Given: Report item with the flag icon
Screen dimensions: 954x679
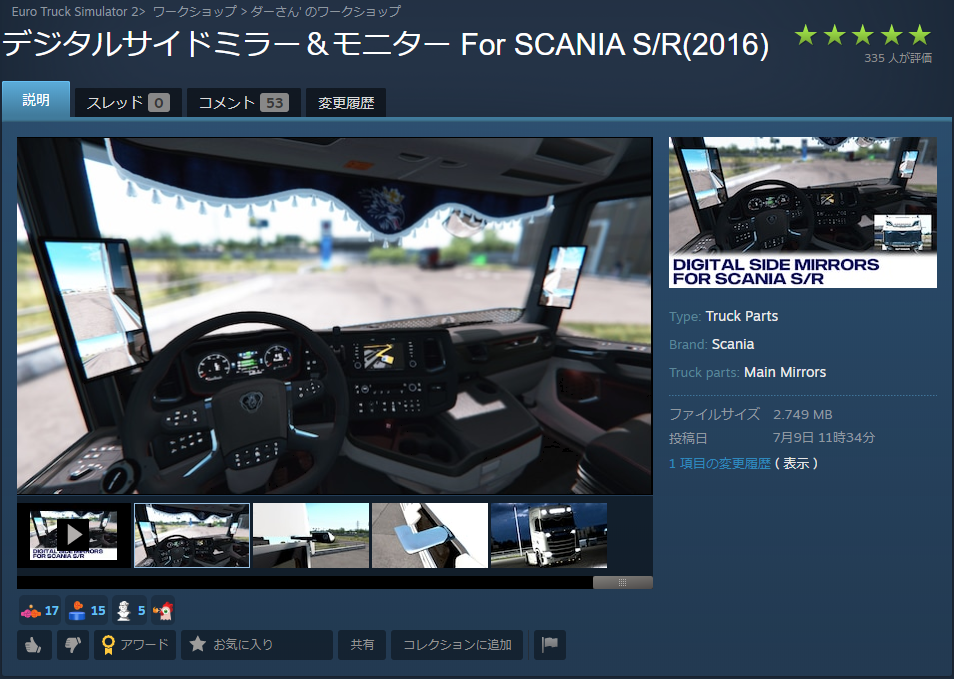Looking at the screenshot, I should click(549, 645).
